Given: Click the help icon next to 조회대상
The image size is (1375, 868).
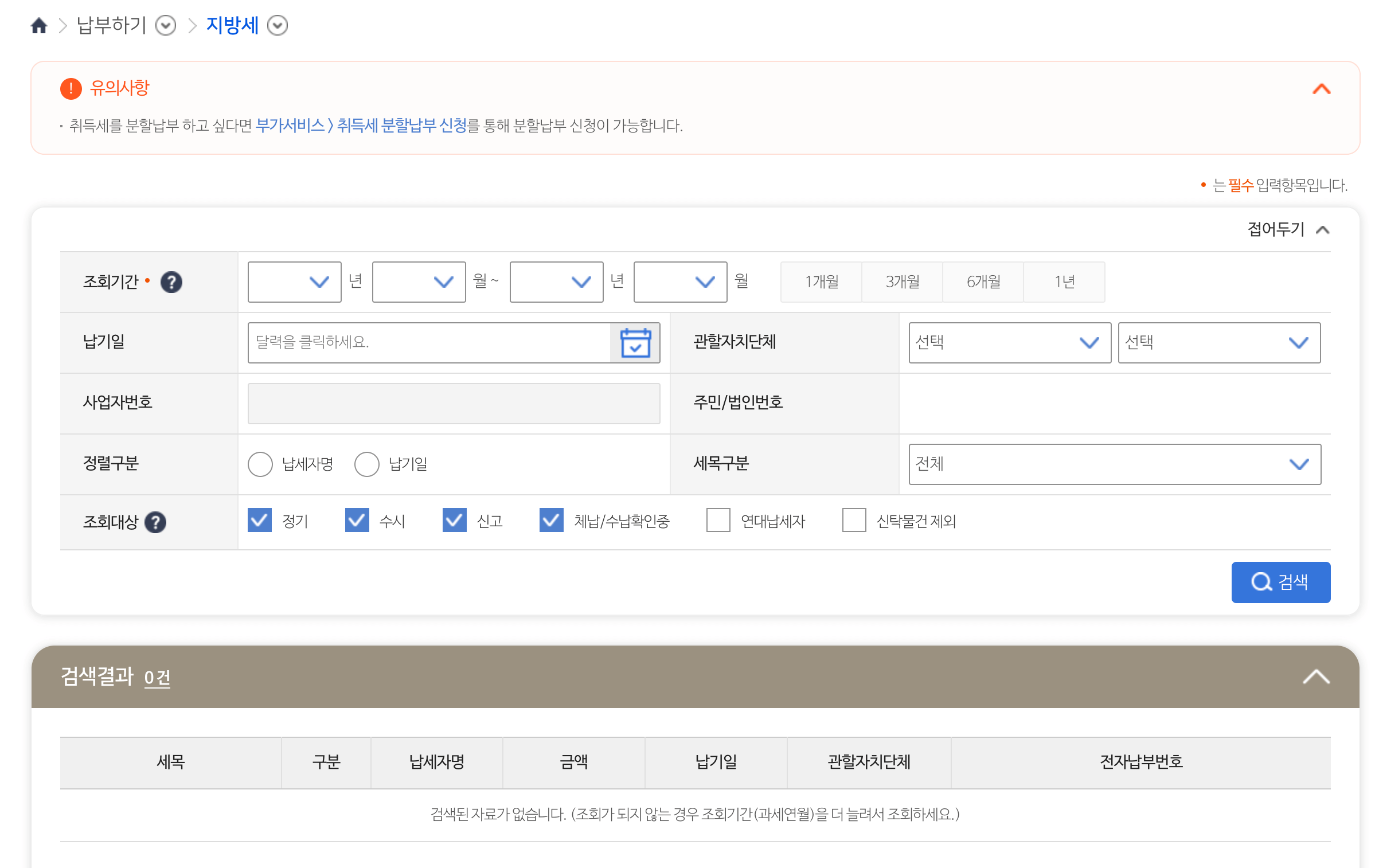Looking at the screenshot, I should pos(155,522).
